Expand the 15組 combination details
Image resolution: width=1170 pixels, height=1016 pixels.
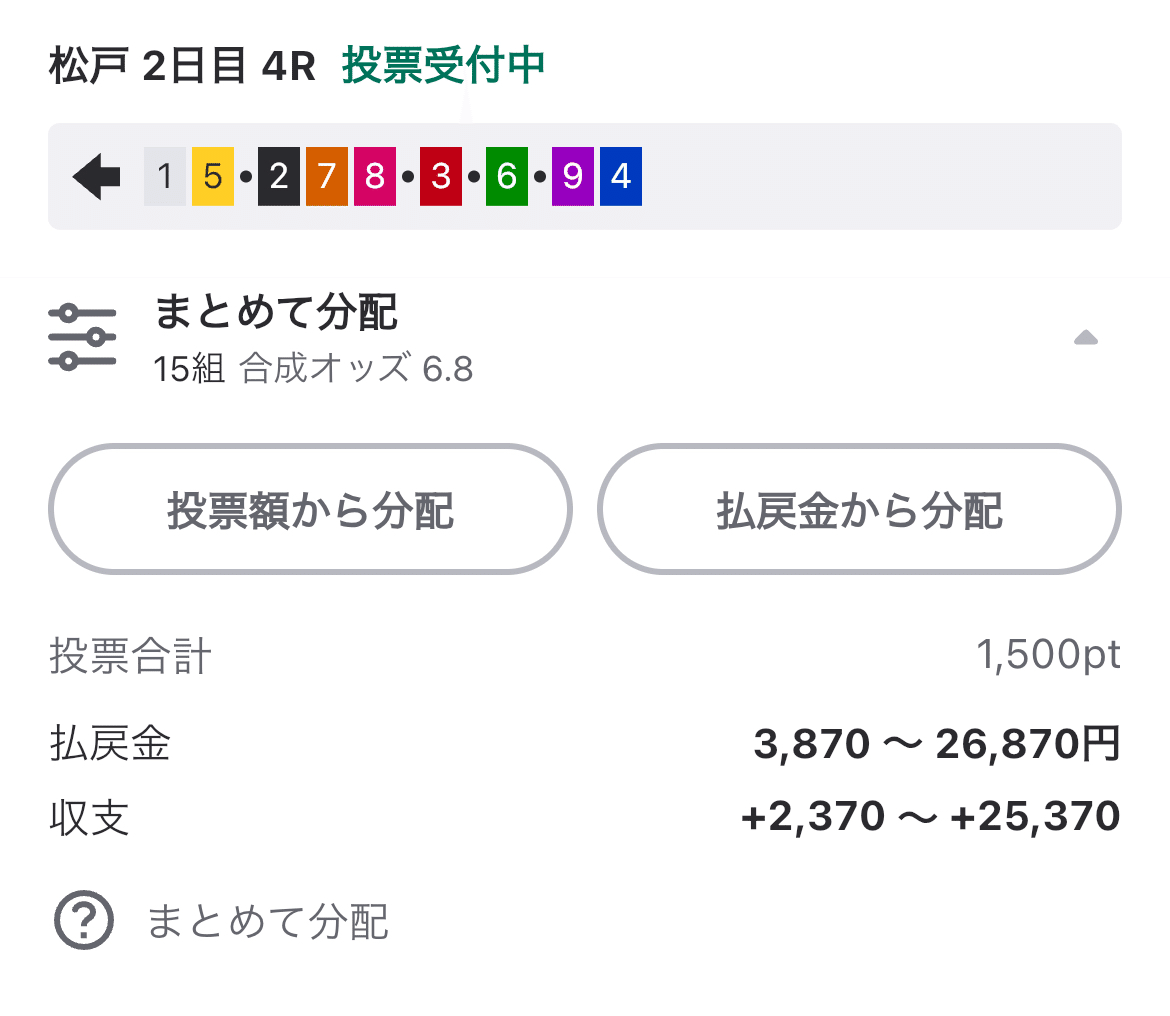pos(190,369)
